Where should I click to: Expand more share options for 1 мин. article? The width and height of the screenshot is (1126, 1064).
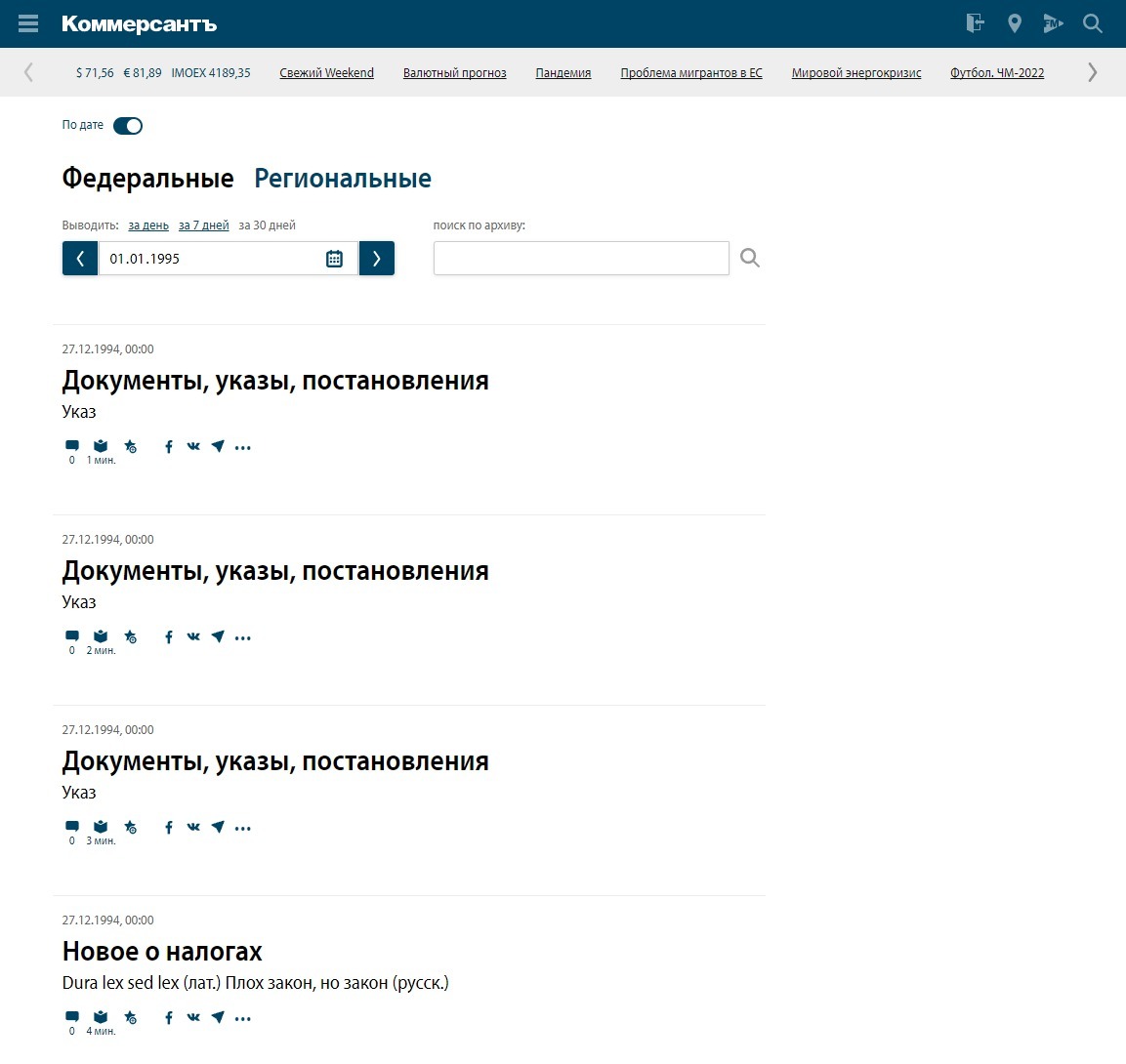click(x=243, y=447)
